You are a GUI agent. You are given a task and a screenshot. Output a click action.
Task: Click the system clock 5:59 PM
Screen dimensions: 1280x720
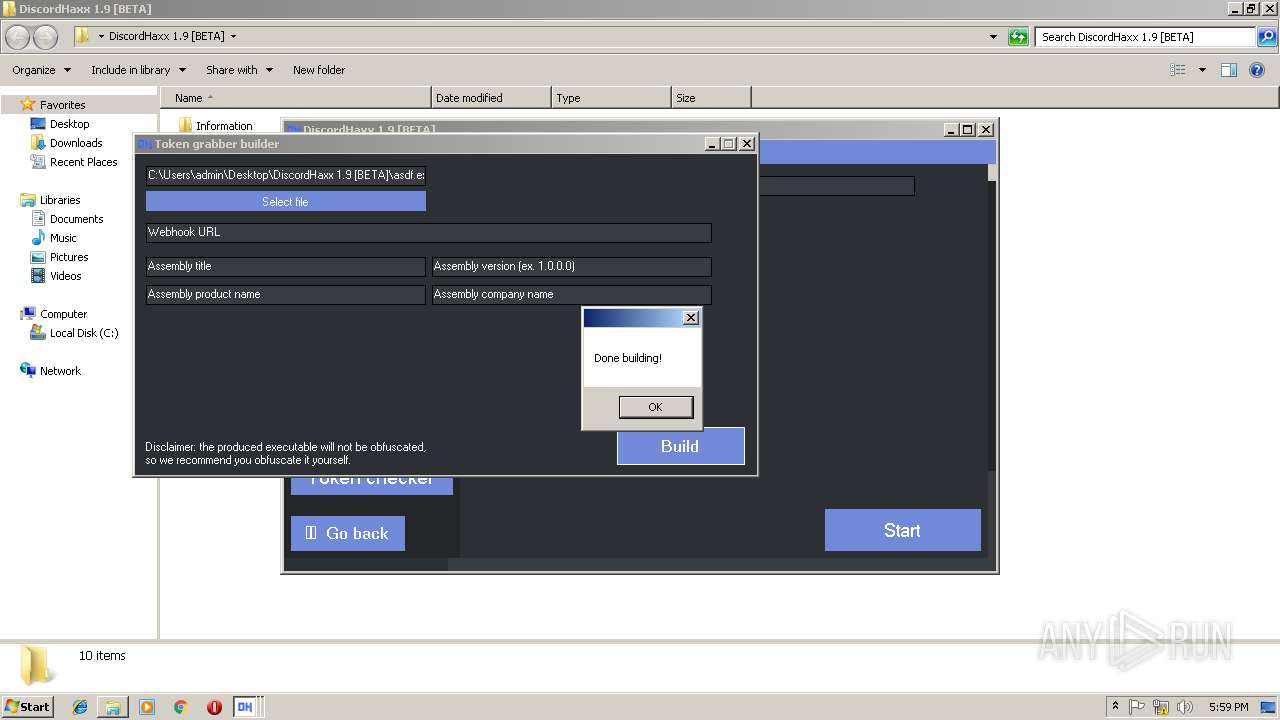[x=1228, y=707]
